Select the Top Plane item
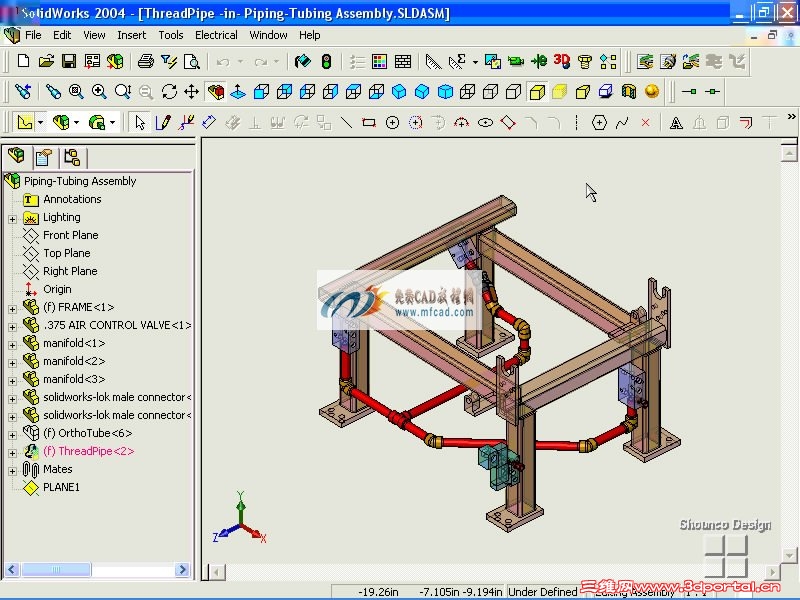800x600 pixels. point(66,253)
